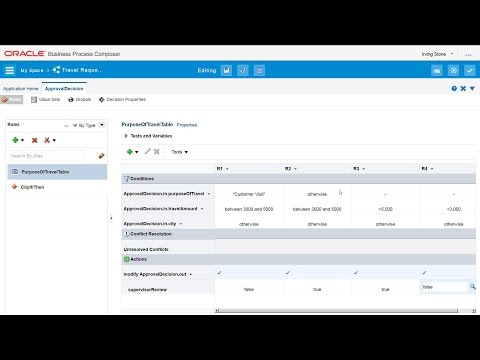The width and height of the screenshot is (480, 360).
Task: Click the R1 supervisorReview cell showing false
Action: pos(249,289)
